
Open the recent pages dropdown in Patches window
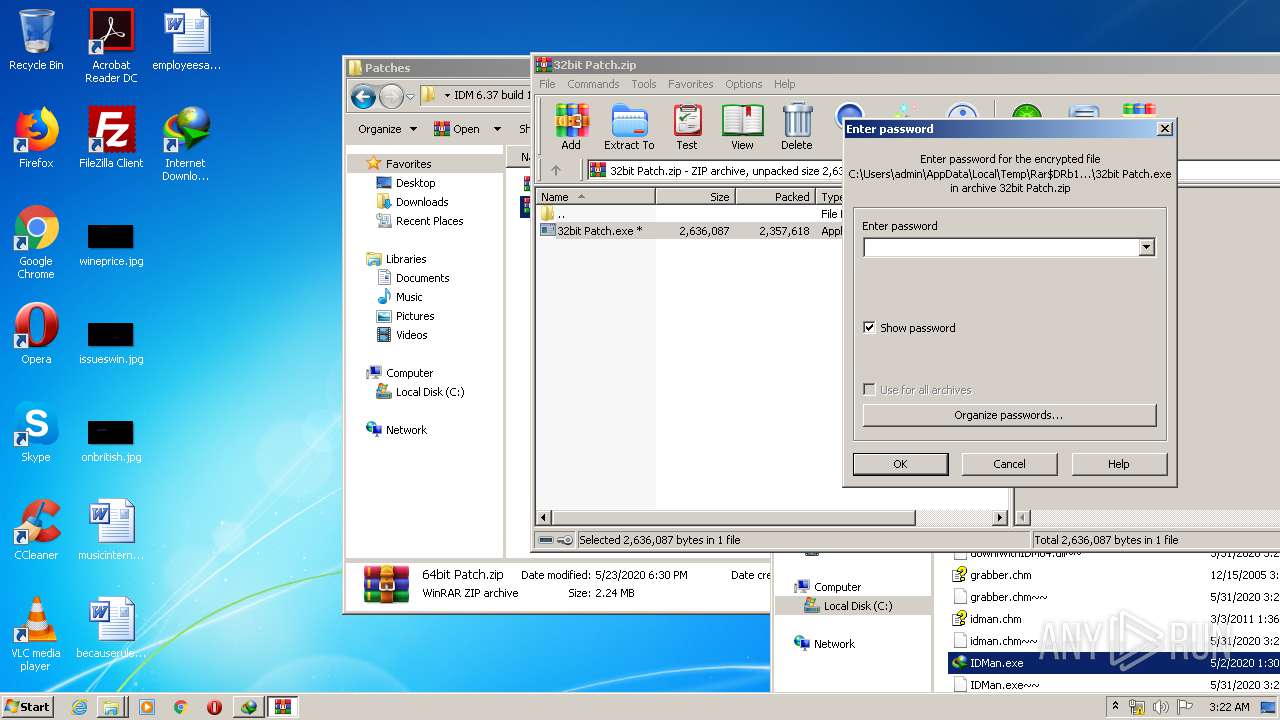(x=410, y=97)
